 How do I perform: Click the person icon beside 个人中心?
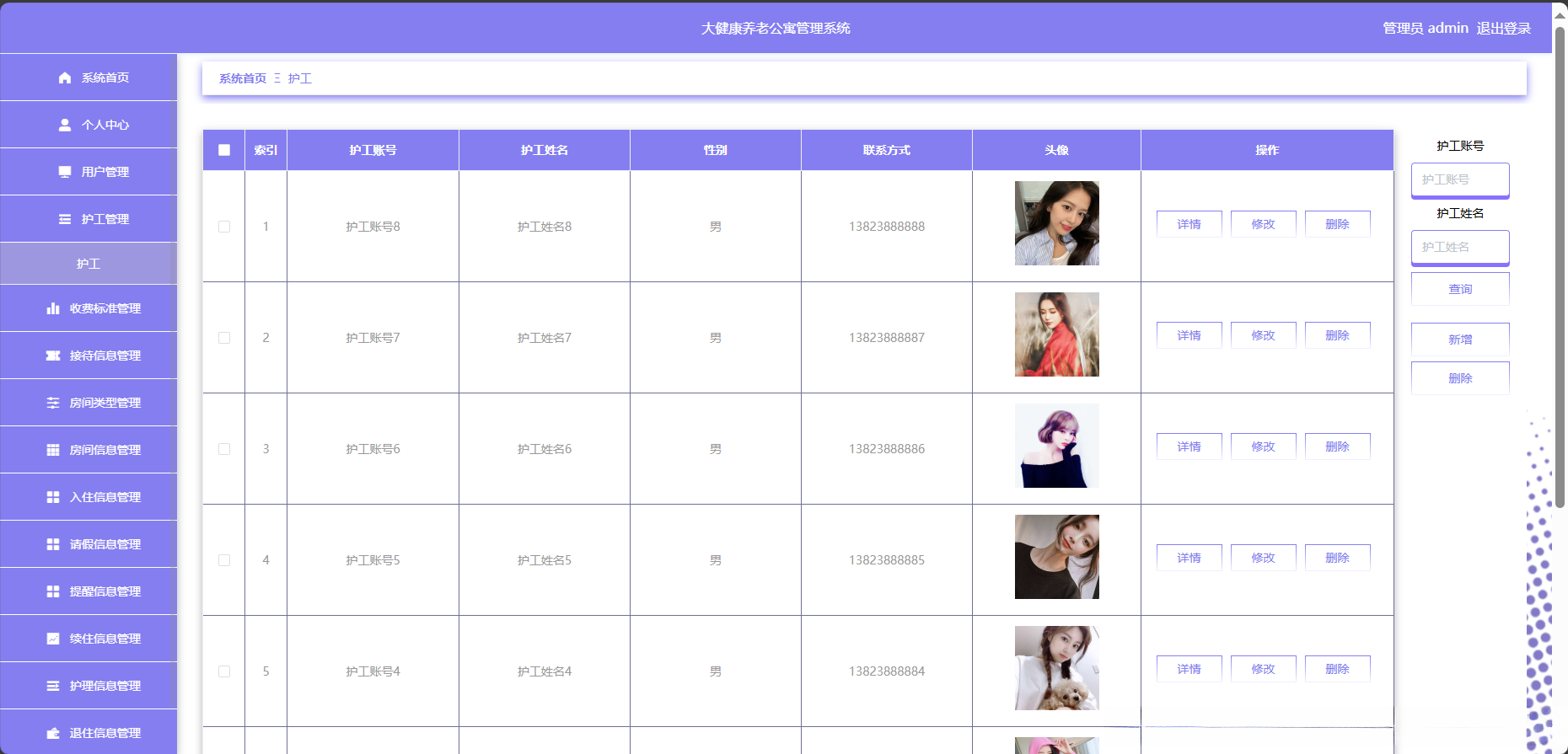coord(65,125)
